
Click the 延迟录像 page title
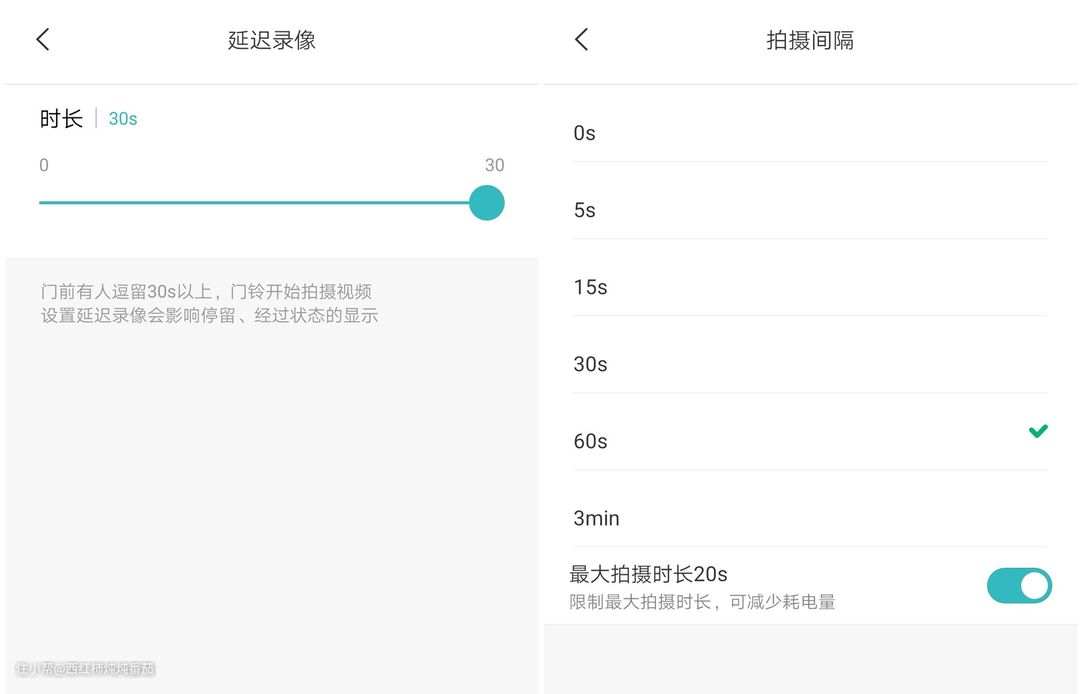[x=272, y=40]
